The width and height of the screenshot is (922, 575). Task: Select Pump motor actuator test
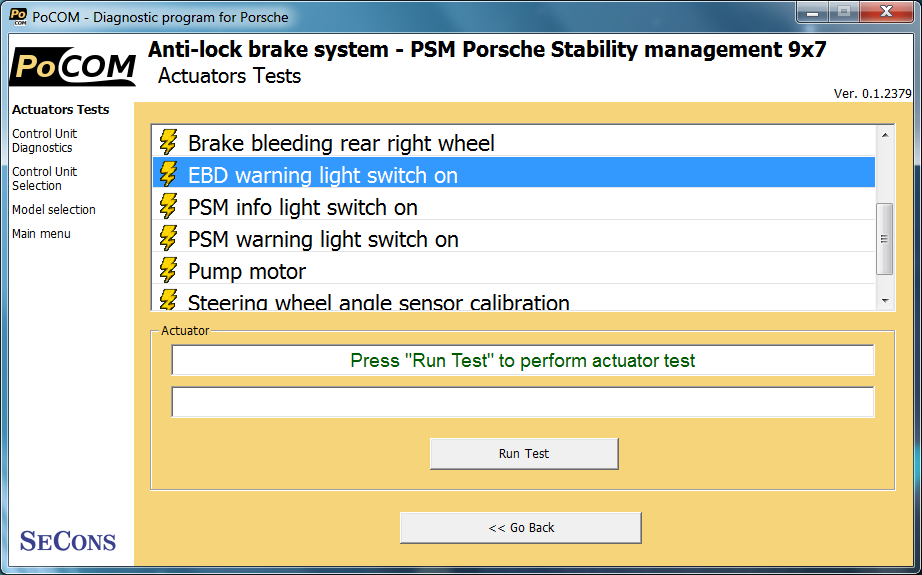514,270
